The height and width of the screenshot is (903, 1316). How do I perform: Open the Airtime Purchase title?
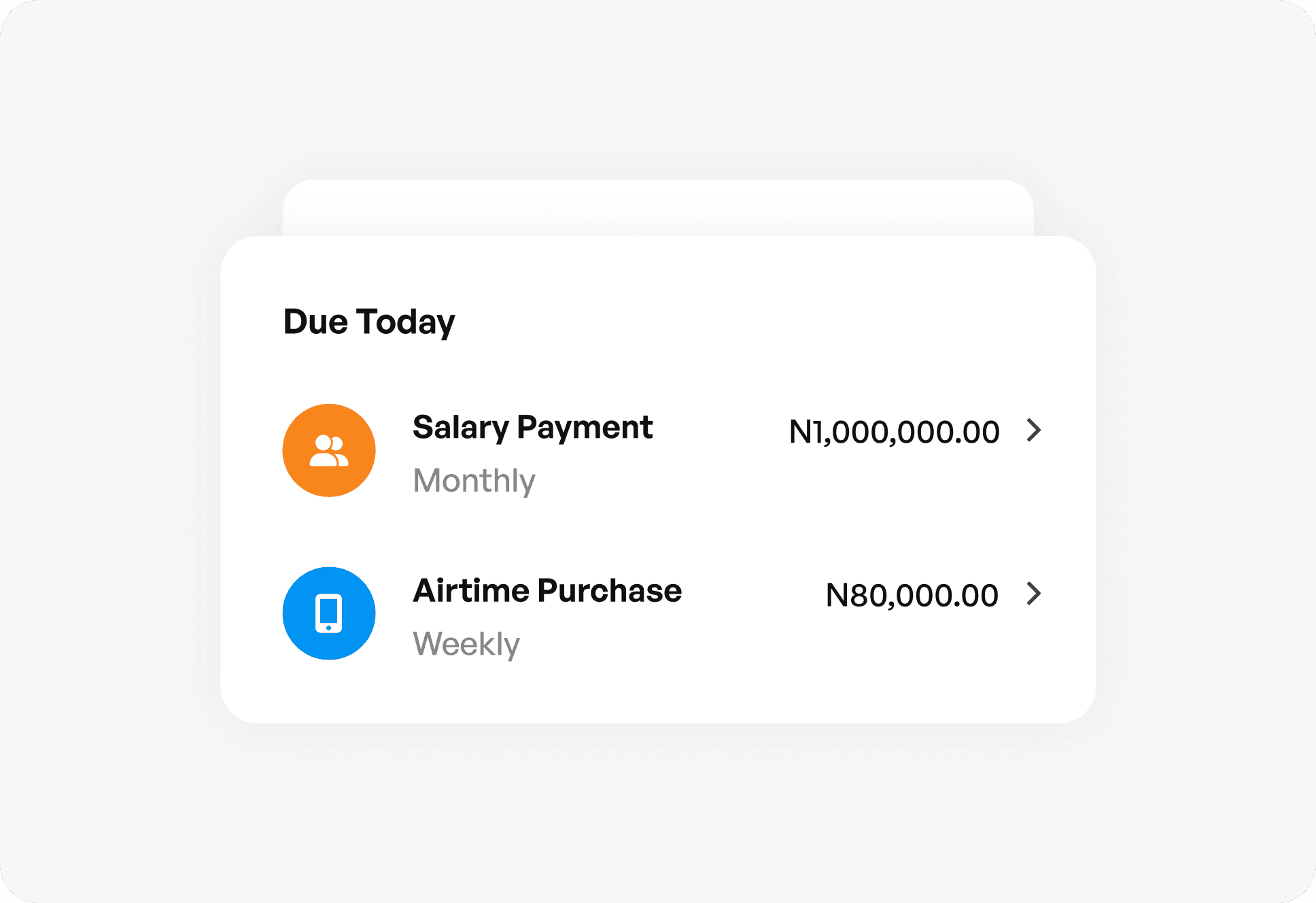click(547, 590)
